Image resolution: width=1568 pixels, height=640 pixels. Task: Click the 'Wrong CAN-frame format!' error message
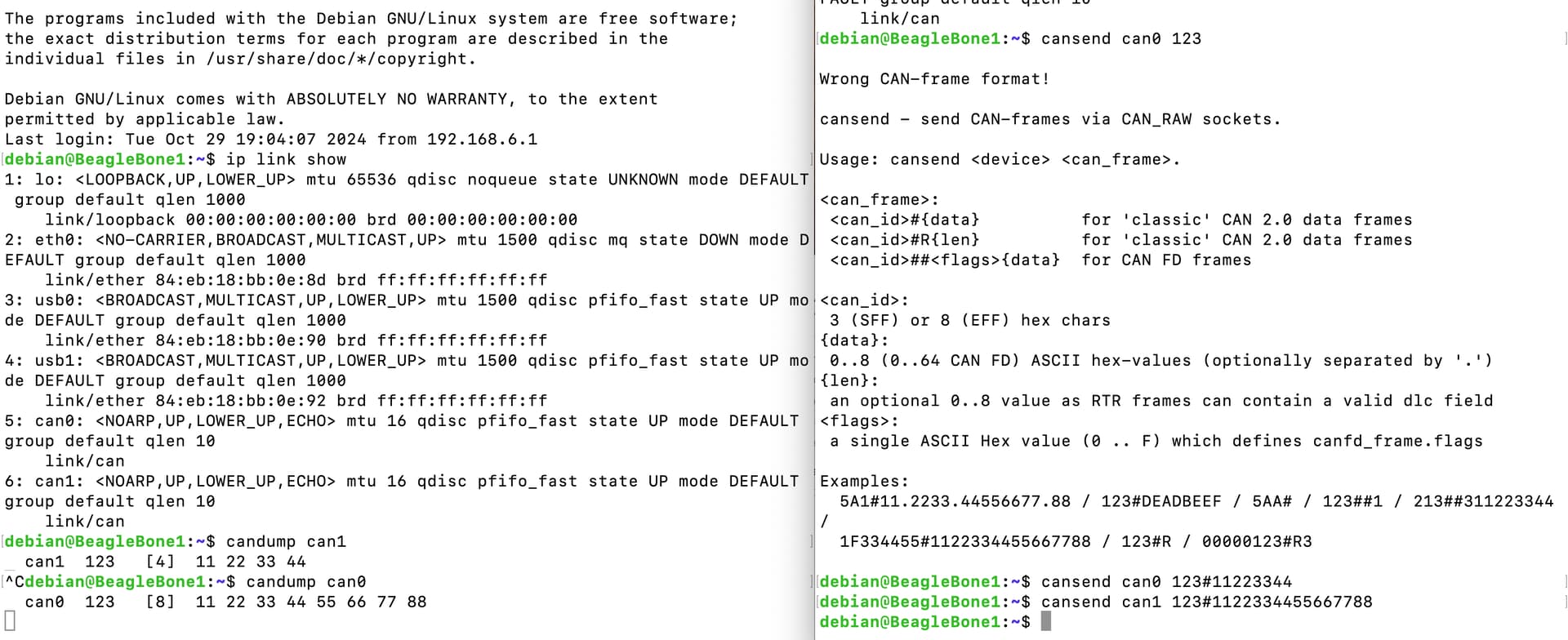pyautogui.click(x=934, y=79)
